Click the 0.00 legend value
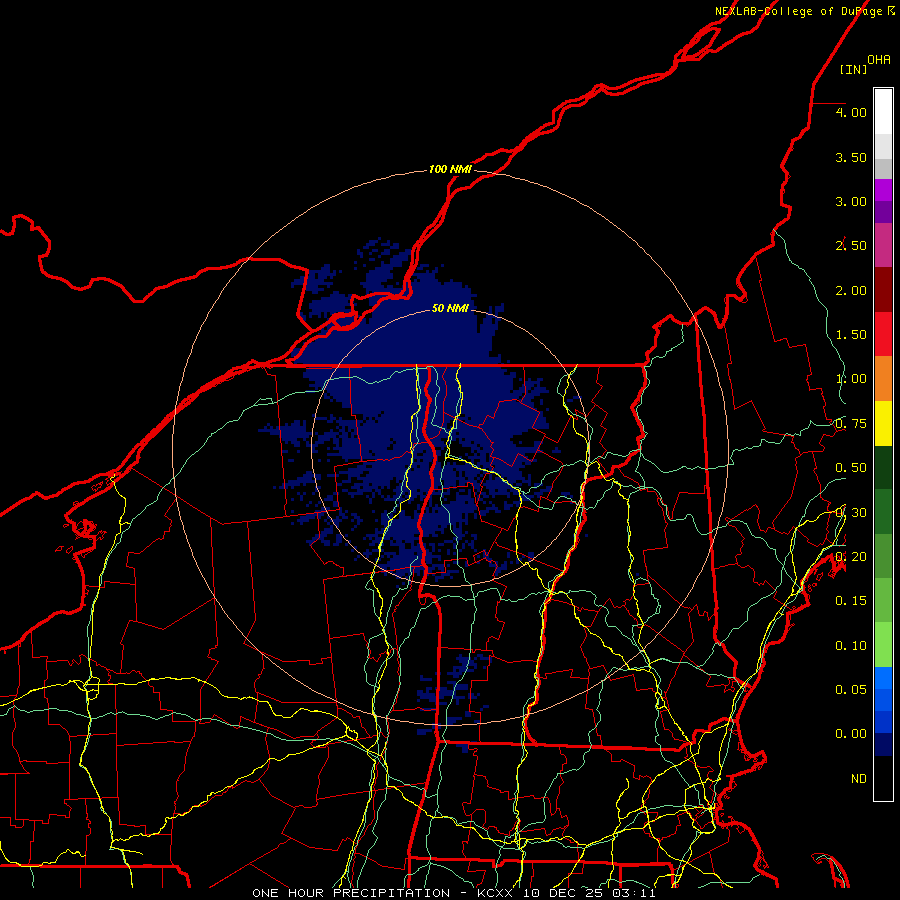The height and width of the screenshot is (900, 900). [851, 734]
